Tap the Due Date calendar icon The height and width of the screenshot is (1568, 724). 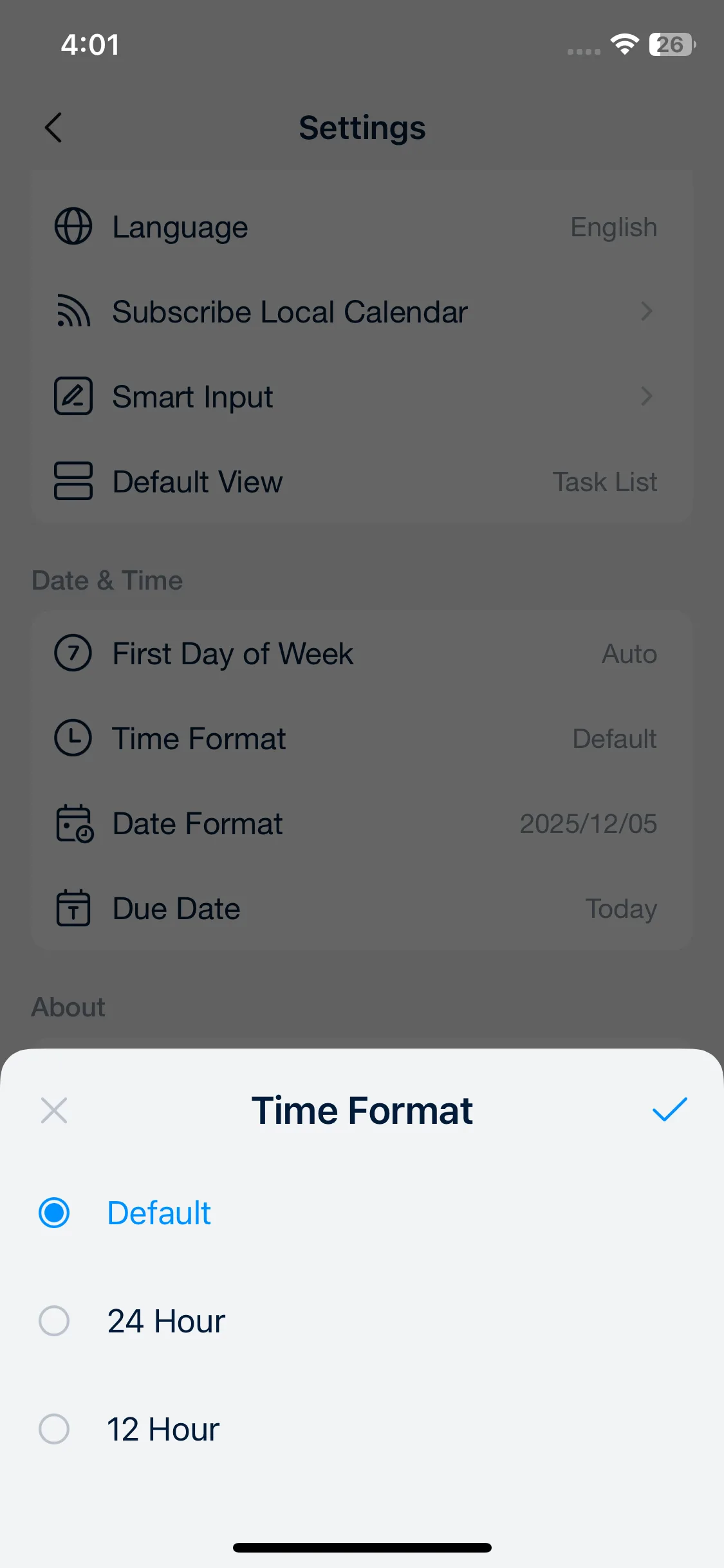(x=73, y=908)
